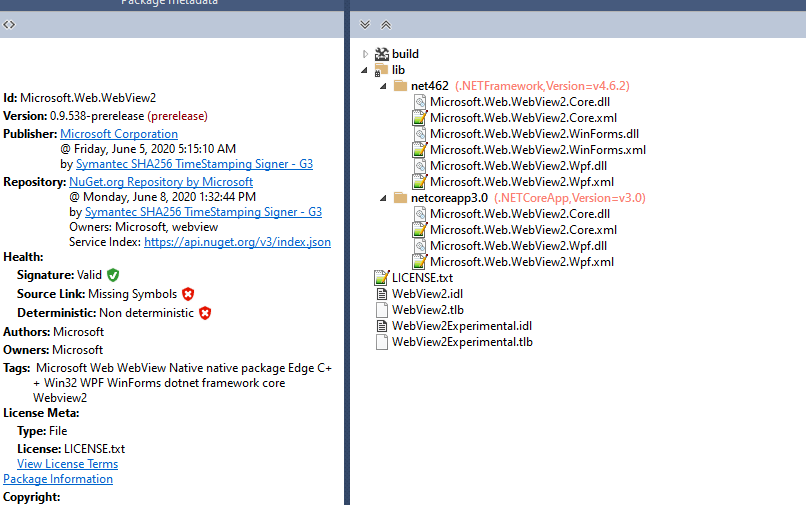Click the License: LICENSE.txt text
The height and width of the screenshot is (505, 806).
[x=71, y=449]
